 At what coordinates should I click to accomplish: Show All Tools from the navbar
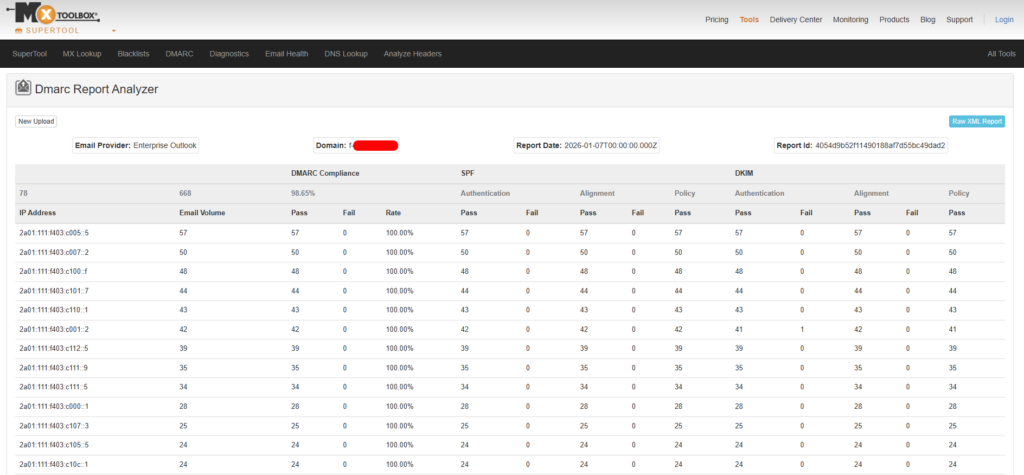[x=1000, y=54]
